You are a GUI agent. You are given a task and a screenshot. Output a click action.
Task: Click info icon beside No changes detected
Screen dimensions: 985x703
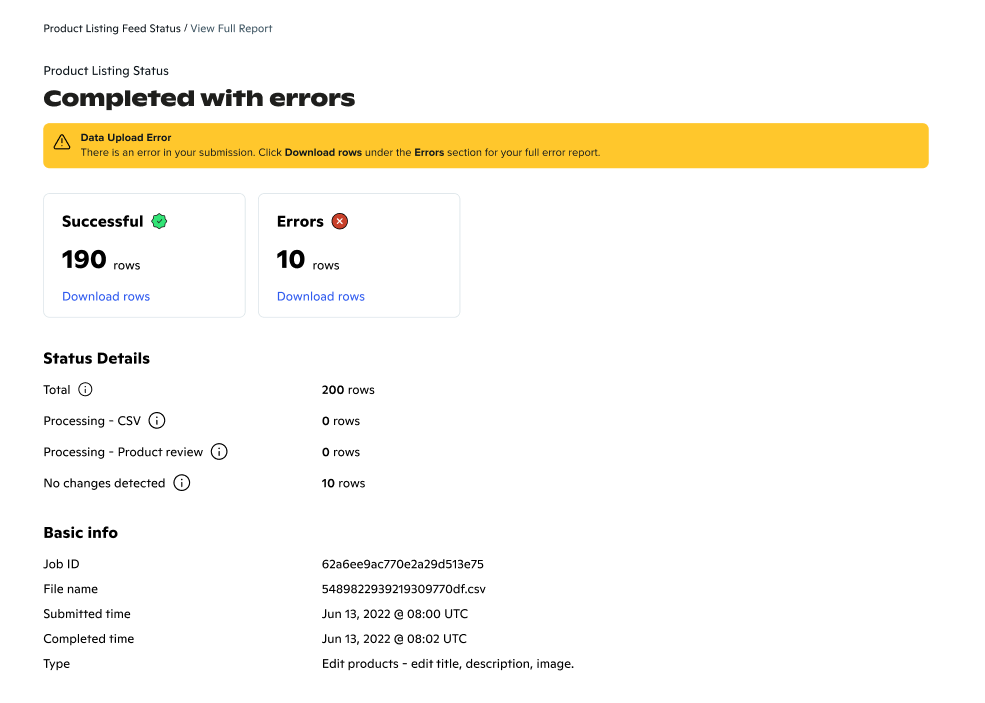181,483
